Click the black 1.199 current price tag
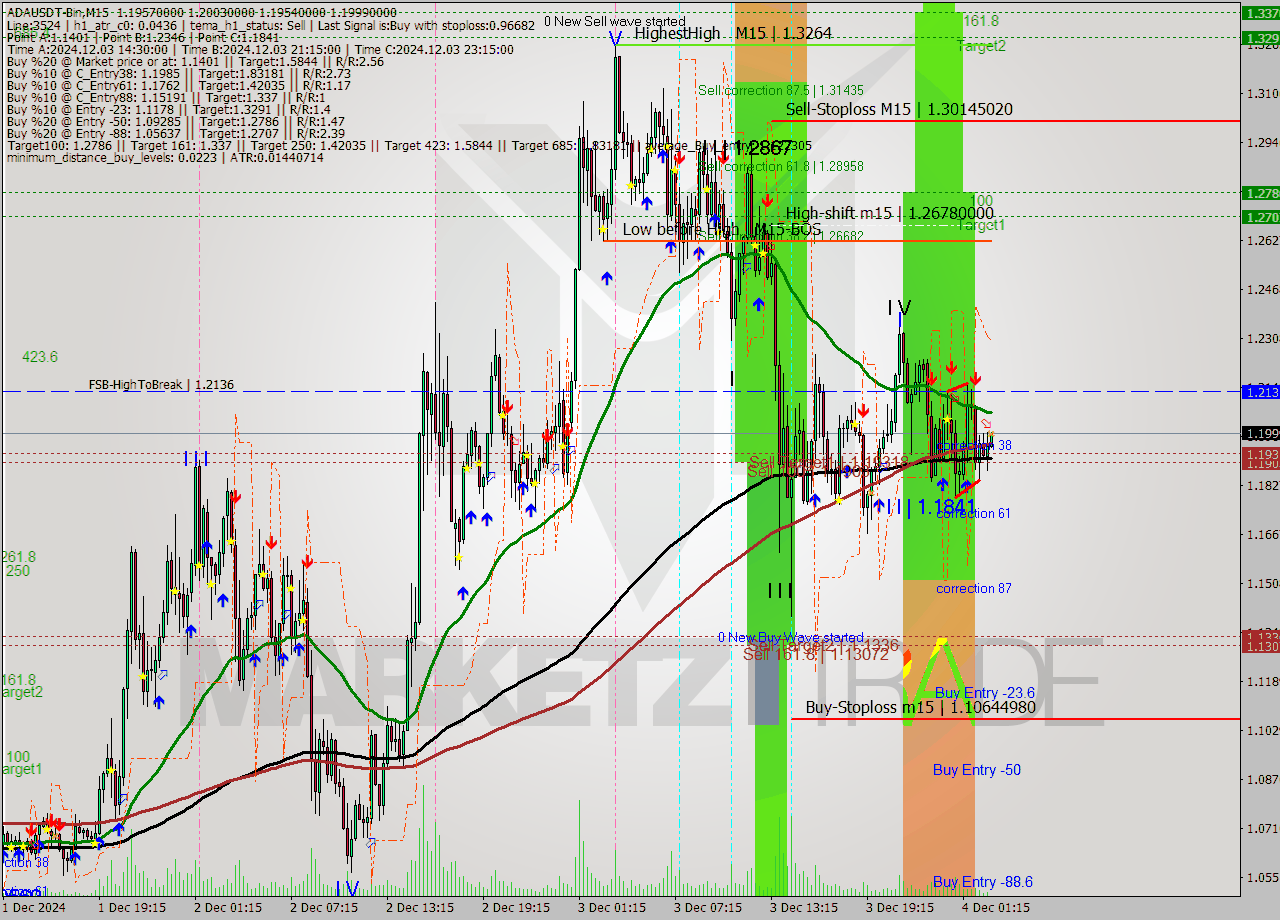This screenshot has height=920, width=1280. [1260, 433]
